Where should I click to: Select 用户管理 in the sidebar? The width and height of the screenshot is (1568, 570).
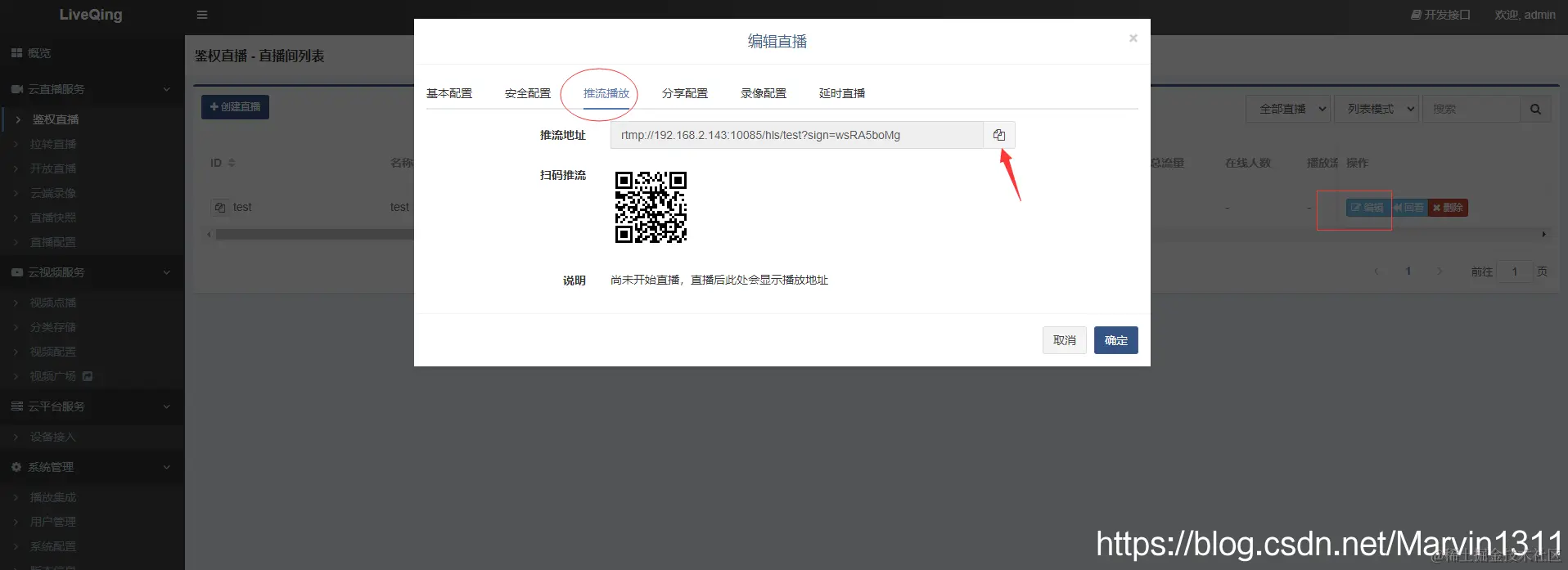[x=92, y=522]
